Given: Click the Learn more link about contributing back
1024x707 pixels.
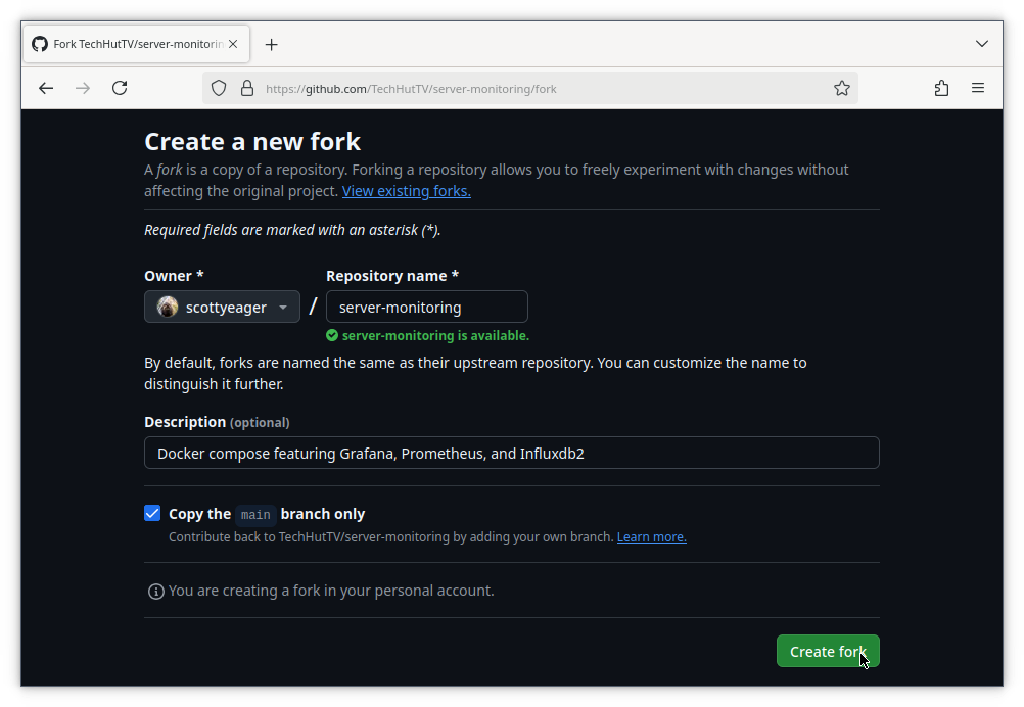Looking at the screenshot, I should point(651,536).
